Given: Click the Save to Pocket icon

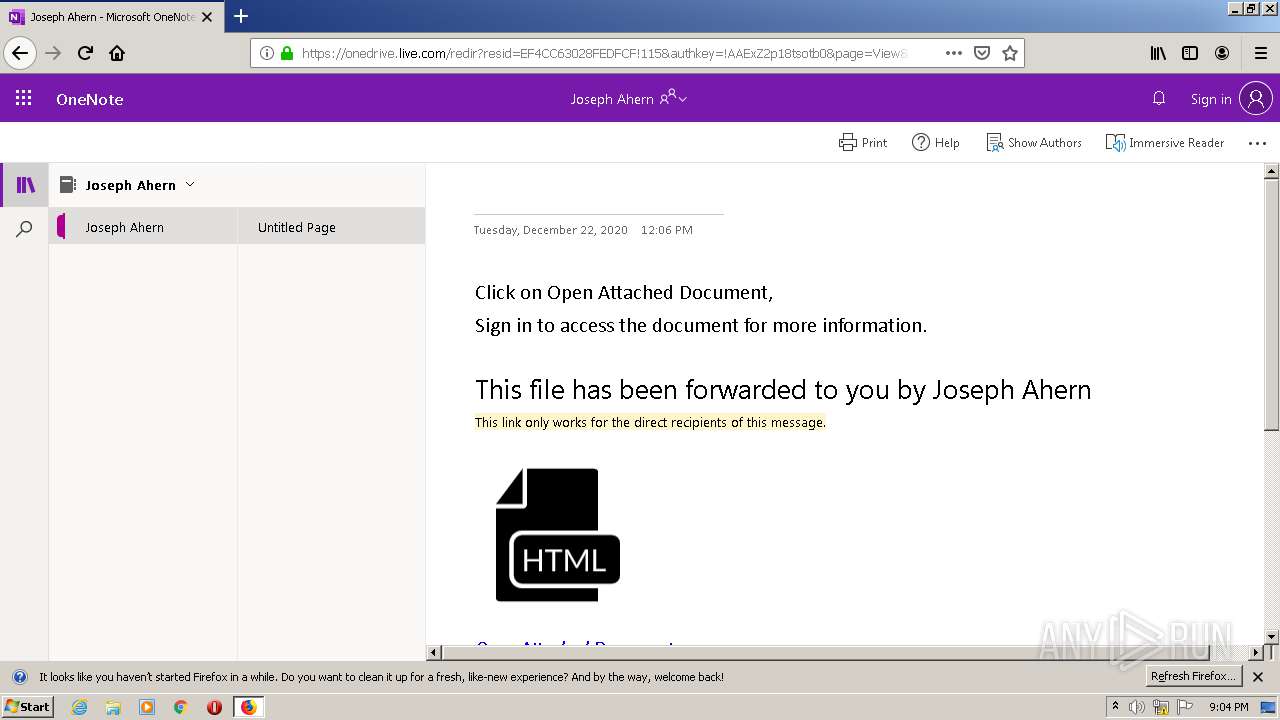Looking at the screenshot, I should (982, 53).
